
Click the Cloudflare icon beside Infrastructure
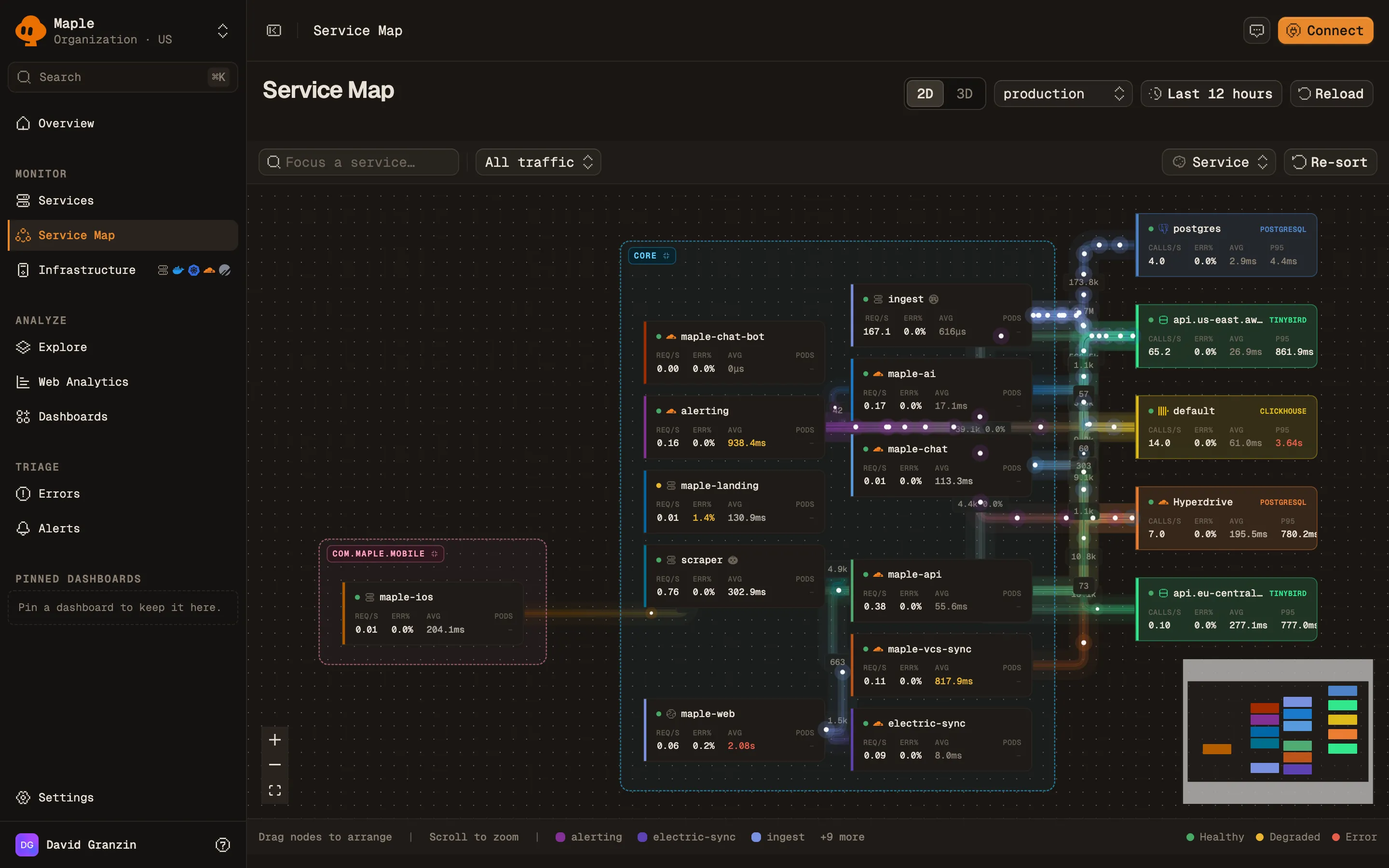(209, 270)
